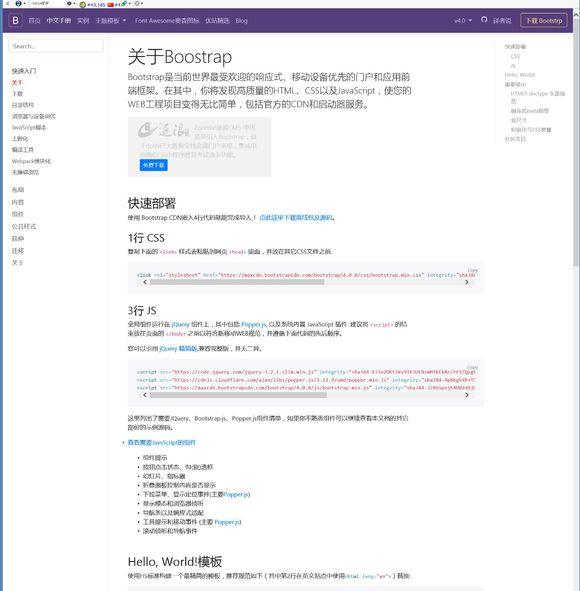Click the CSS code block horizontal scrollbar thumb
580x591 pixels.
click(x=237, y=282)
